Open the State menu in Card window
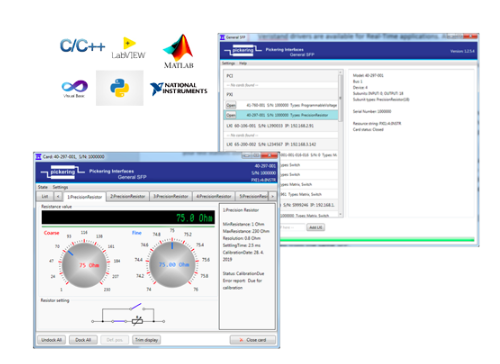 43,187
